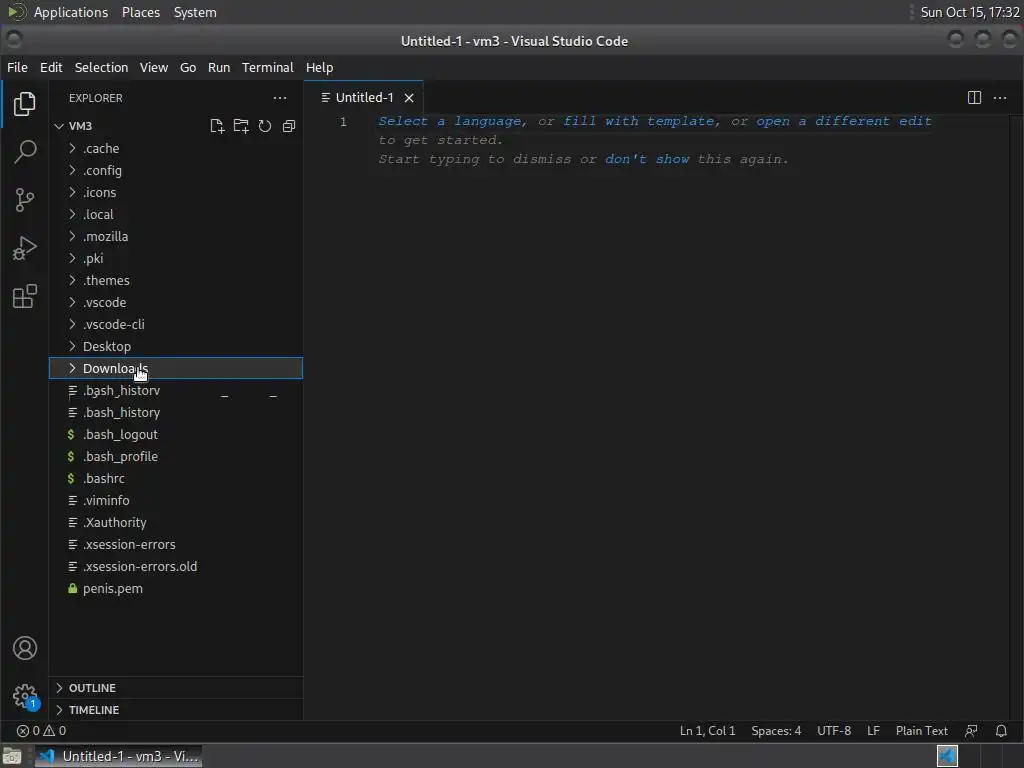Split the editor to the right
The image size is (1024, 768).
point(974,98)
